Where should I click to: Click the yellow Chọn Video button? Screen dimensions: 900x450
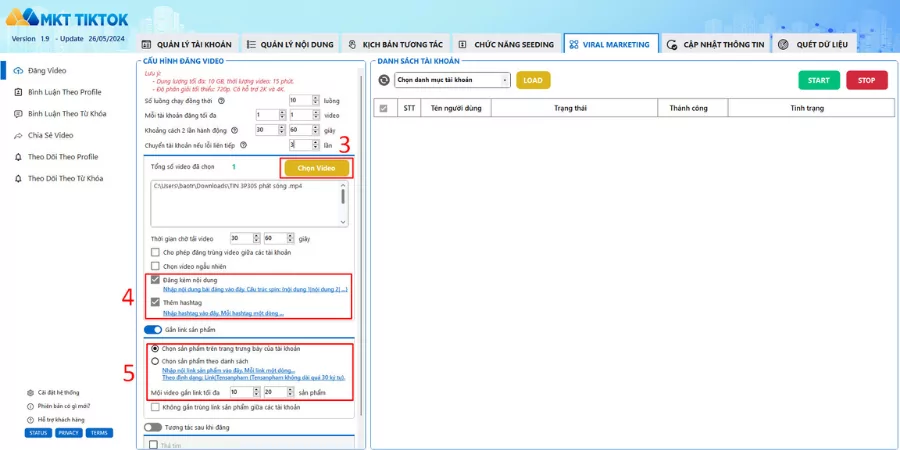(317, 168)
